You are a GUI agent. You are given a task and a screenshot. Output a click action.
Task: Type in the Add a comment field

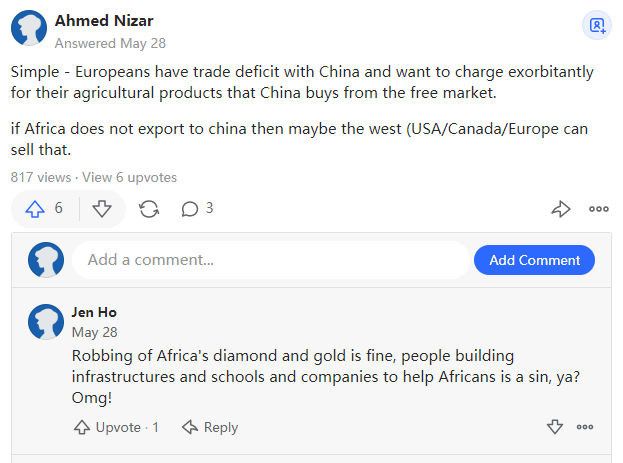point(270,260)
